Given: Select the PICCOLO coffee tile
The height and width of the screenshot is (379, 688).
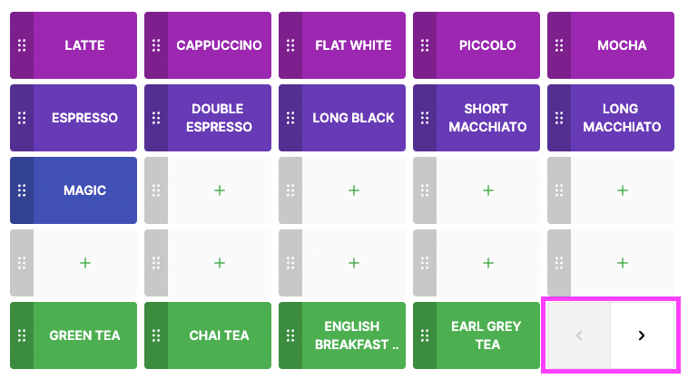Looking at the screenshot, I should click(488, 45).
